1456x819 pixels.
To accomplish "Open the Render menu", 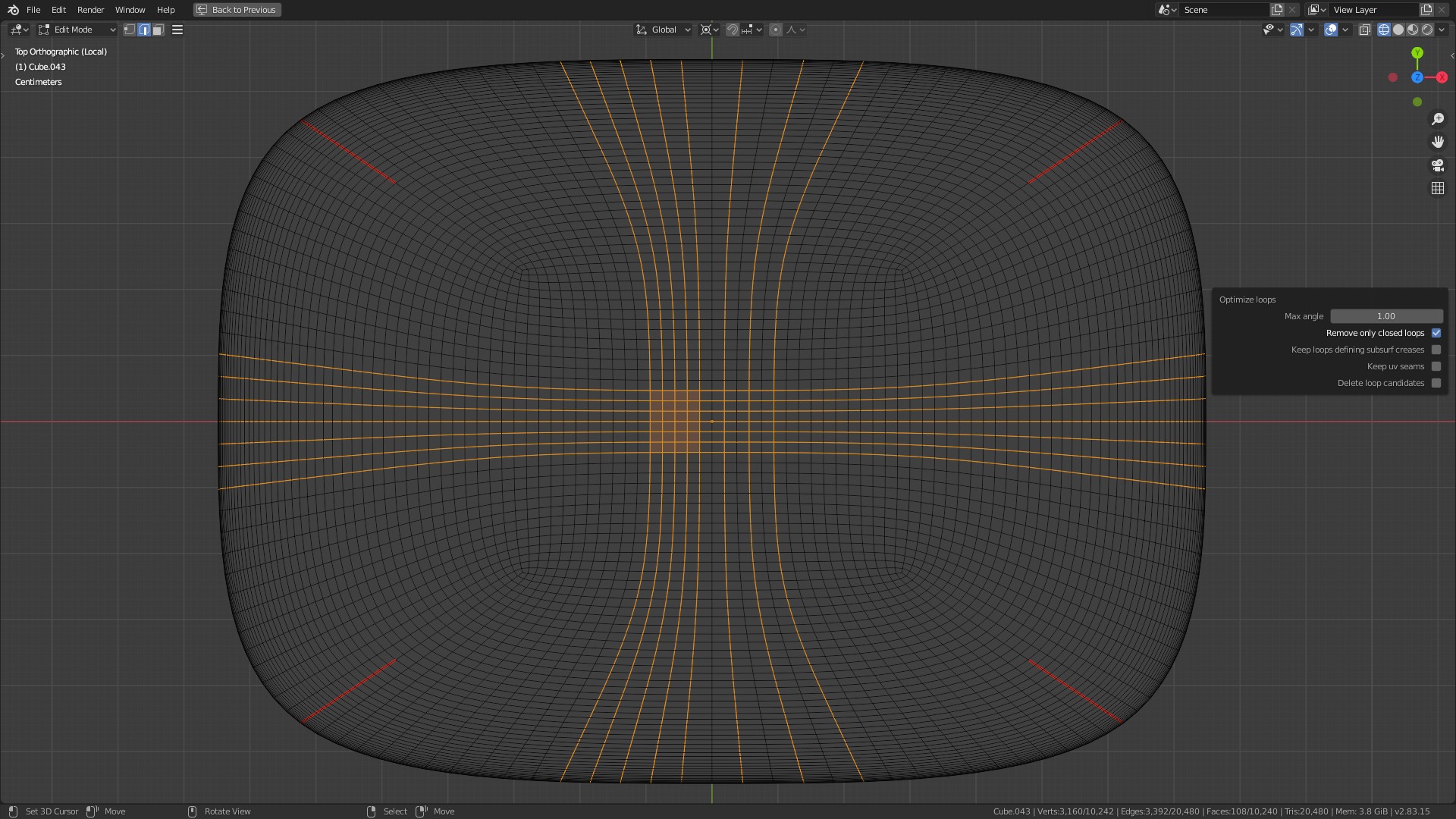I will coord(90,10).
